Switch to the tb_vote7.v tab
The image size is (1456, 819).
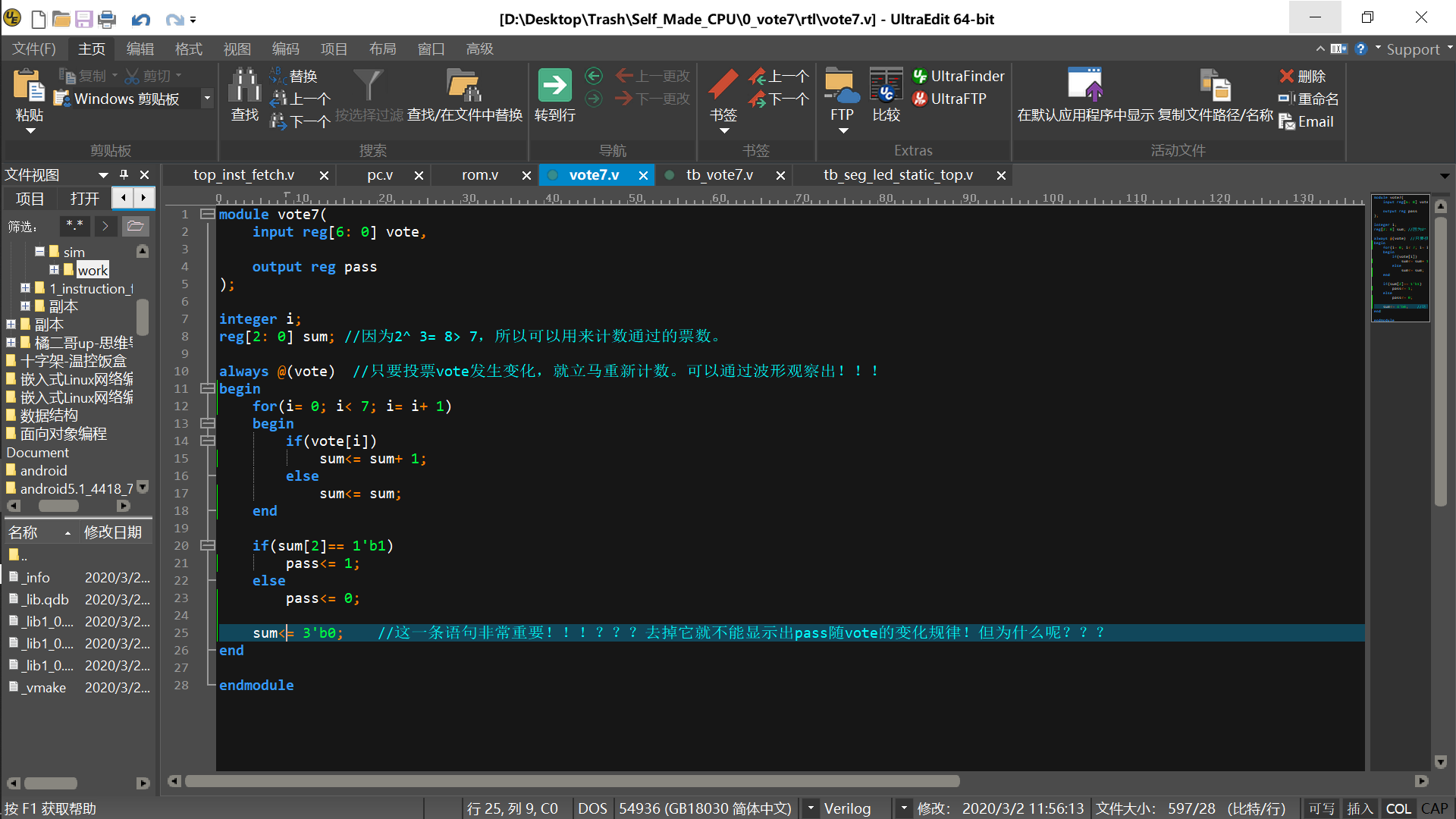pyautogui.click(x=719, y=175)
